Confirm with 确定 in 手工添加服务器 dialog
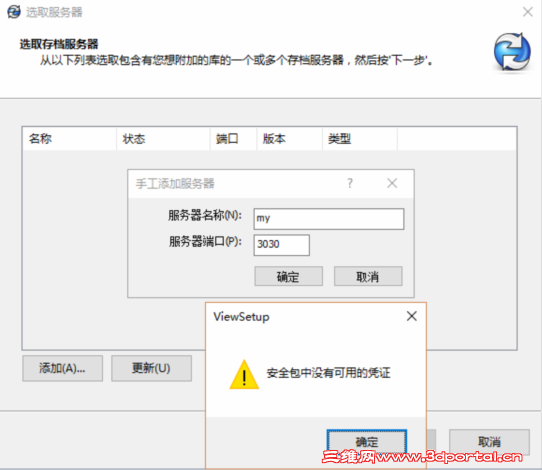 289,276
